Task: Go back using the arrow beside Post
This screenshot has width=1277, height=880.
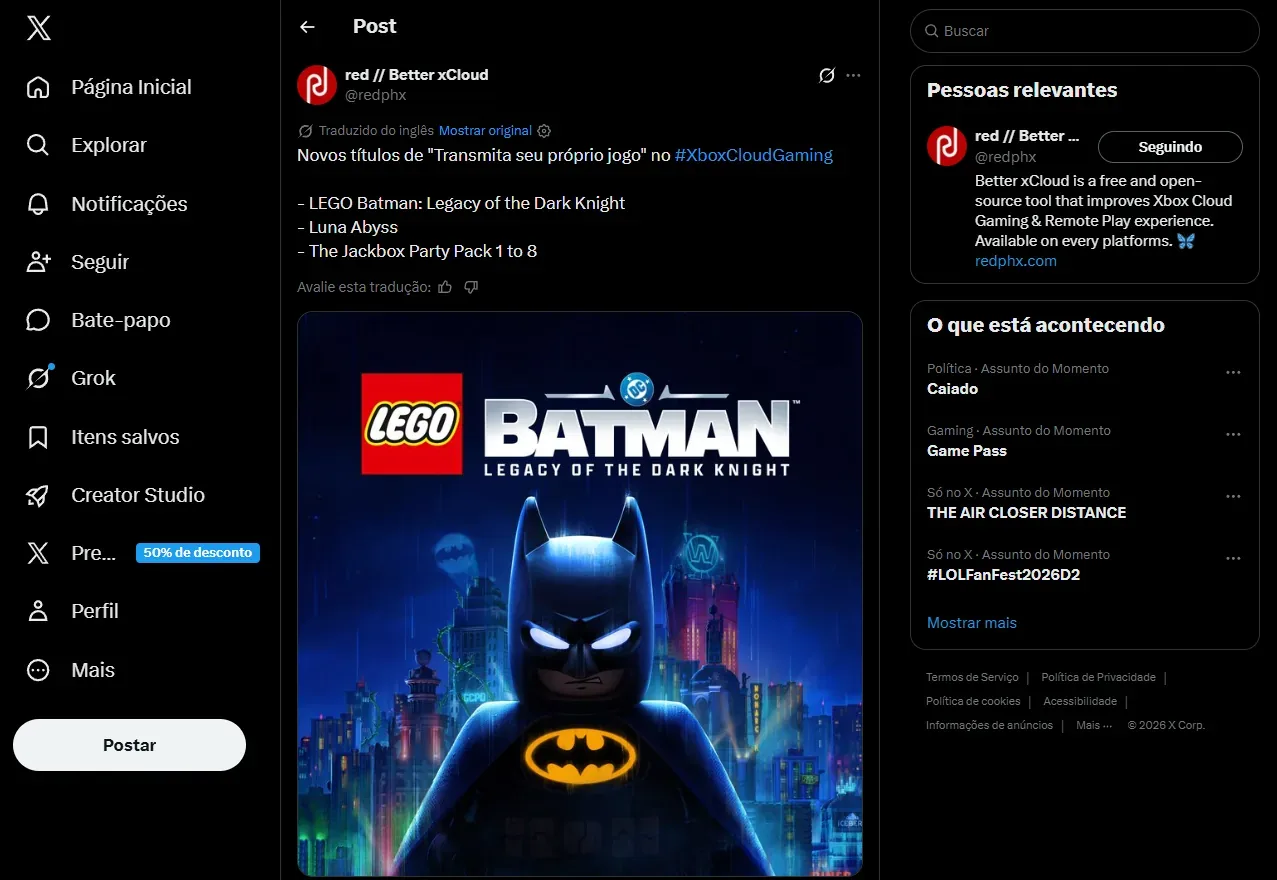Action: [x=307, y=27]
